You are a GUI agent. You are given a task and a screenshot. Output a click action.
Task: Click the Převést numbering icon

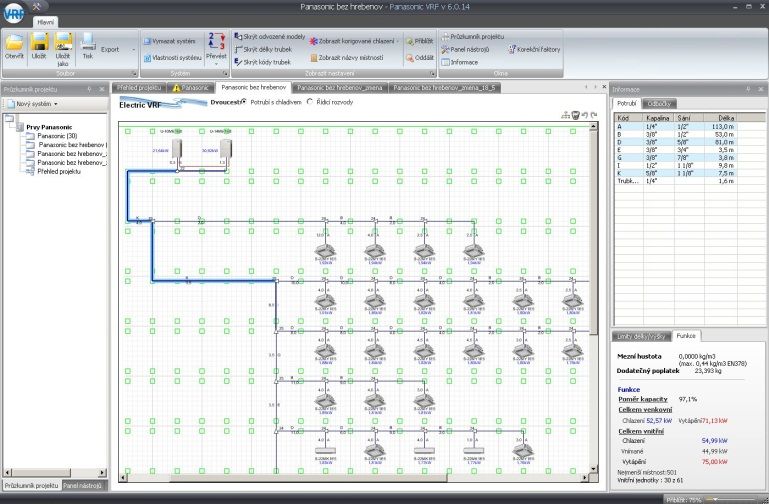(216, 41)
